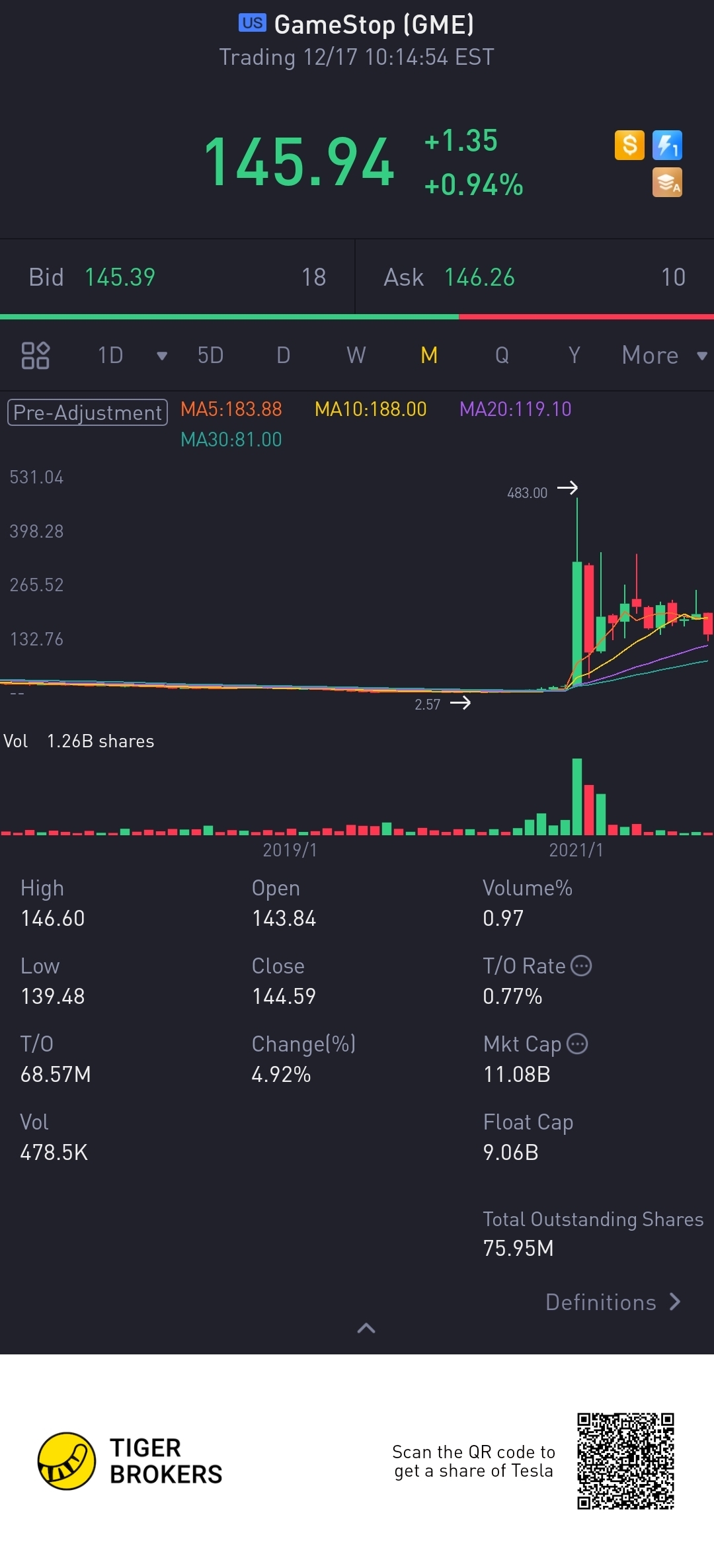The image size is (714, 1568).
Task: Tap the red ask portion of ratio bar
Action: click(586, 317)
